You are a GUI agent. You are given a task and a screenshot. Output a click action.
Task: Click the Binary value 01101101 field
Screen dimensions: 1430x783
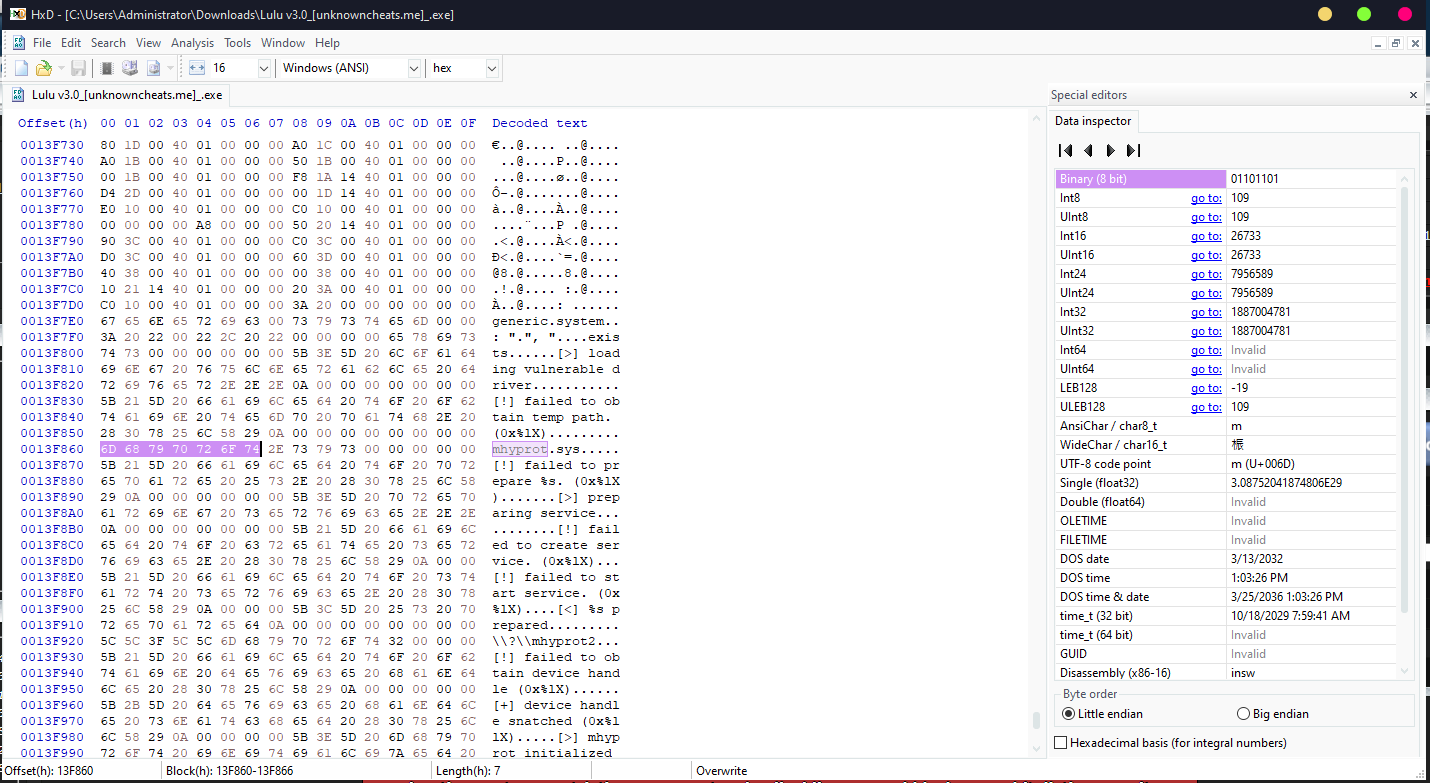(x=1312, y=179)
